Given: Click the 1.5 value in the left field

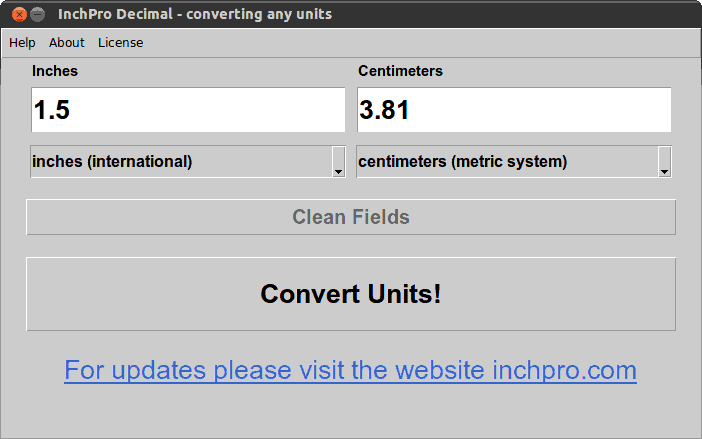Looking at the screenshot, I should pyautogui.click(x=52, y=110).
